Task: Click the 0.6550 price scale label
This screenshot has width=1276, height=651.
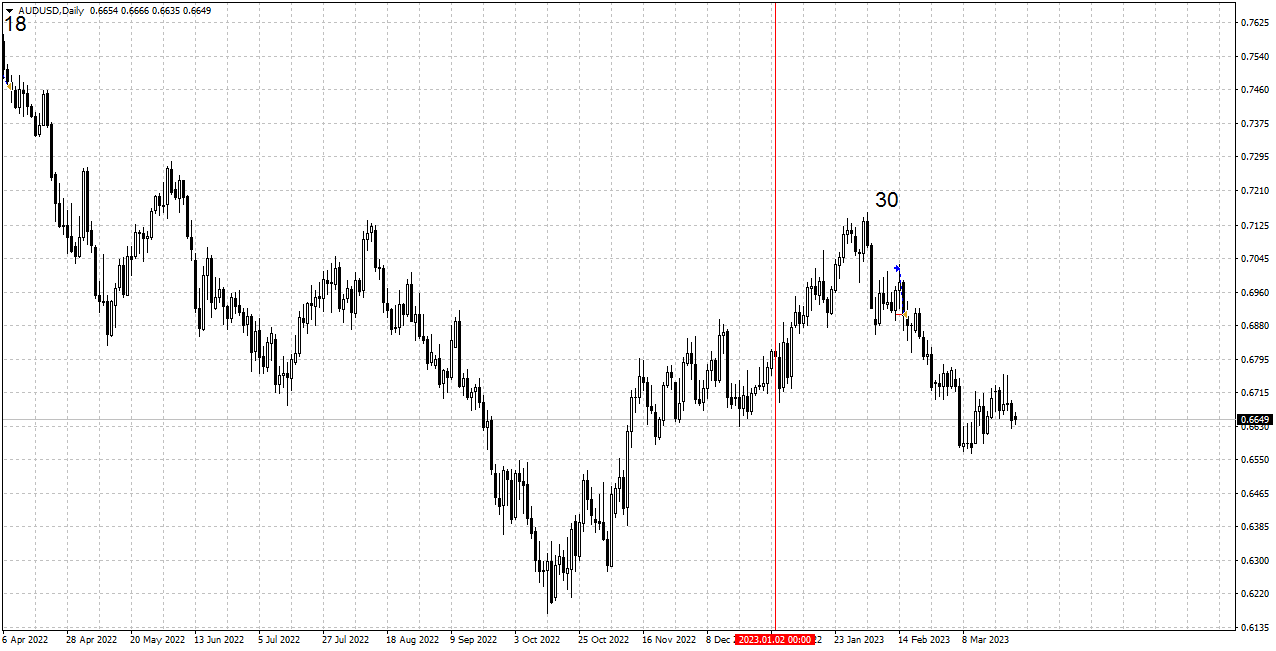Action: [1254, 460]
